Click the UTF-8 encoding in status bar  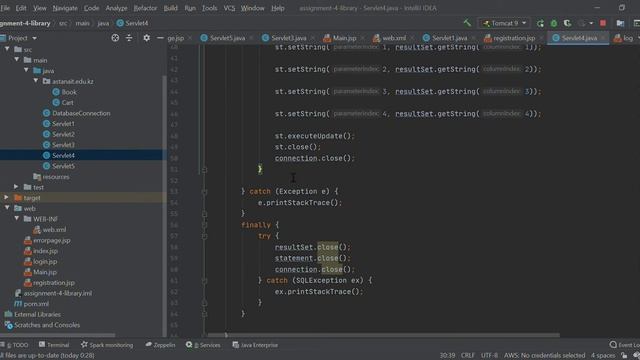click(x=489, y=356)
